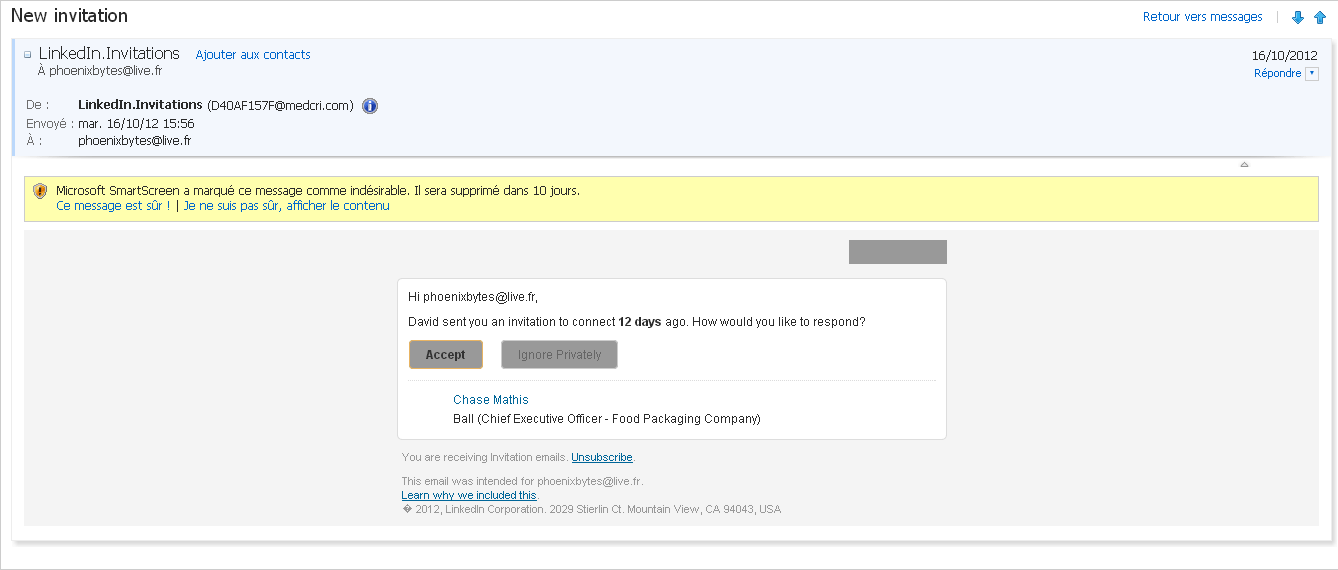Click Ajouter aux contacts link
This screenshot has width=1338, height=570.
coord(253,55)
